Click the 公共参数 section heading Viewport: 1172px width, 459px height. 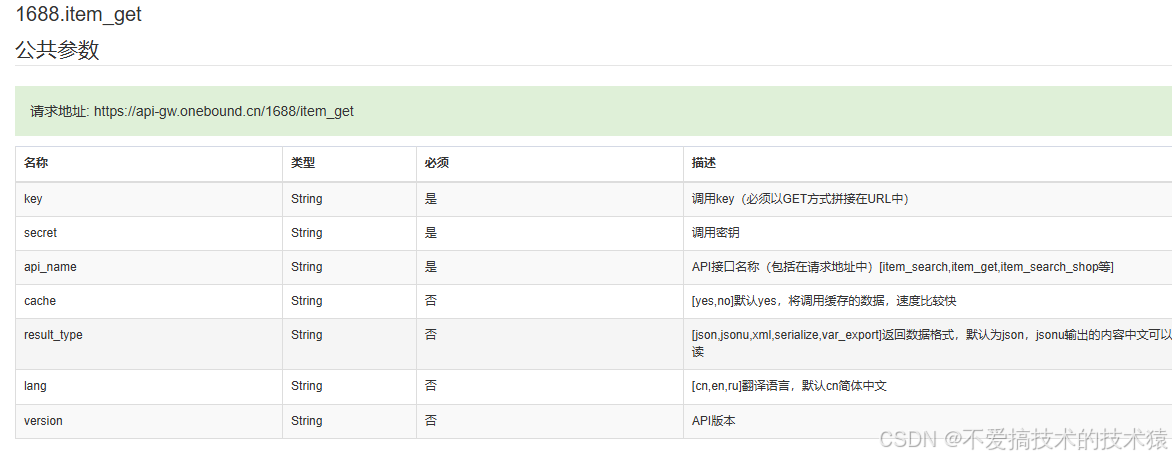[x=58, y=50]
